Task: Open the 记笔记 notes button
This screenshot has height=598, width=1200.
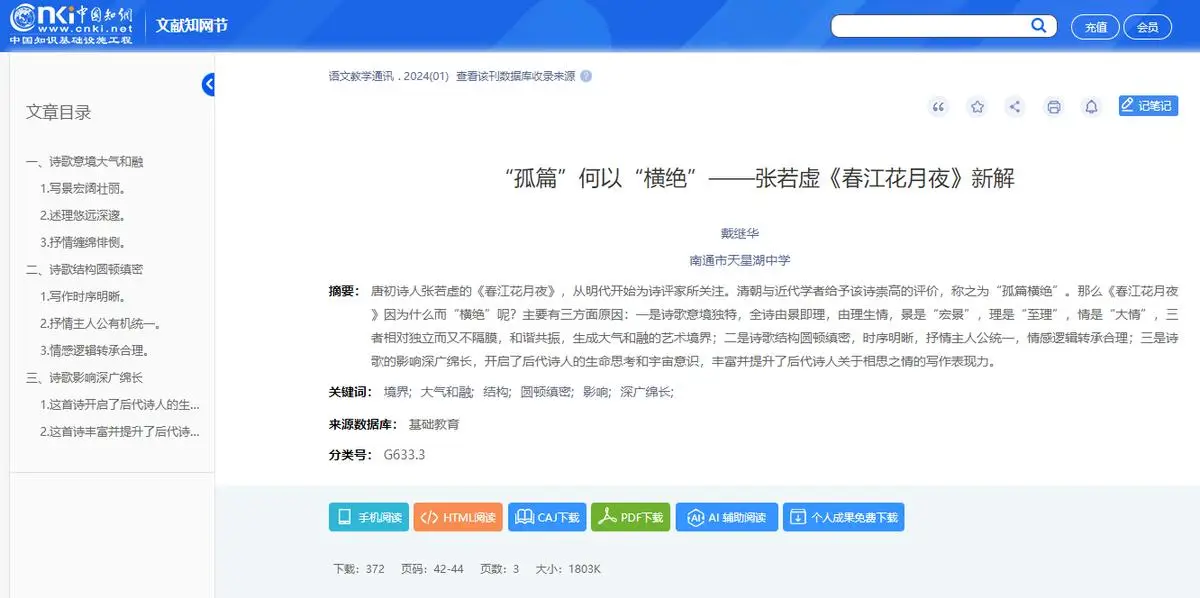Action: point(1148,105)
